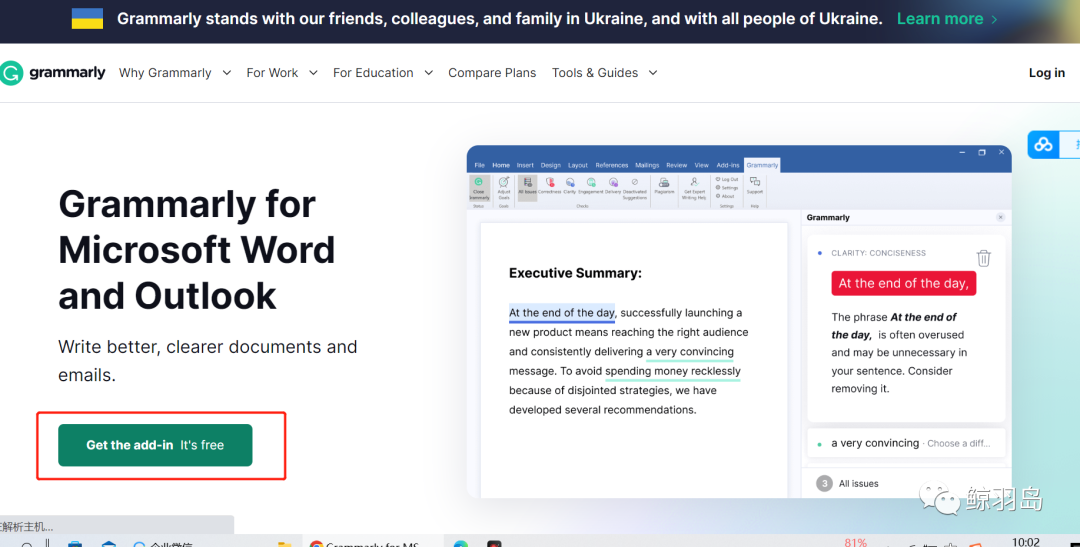
Task: Click the CLARITY: CONCISENESS label
Action: tap(878, 253)
